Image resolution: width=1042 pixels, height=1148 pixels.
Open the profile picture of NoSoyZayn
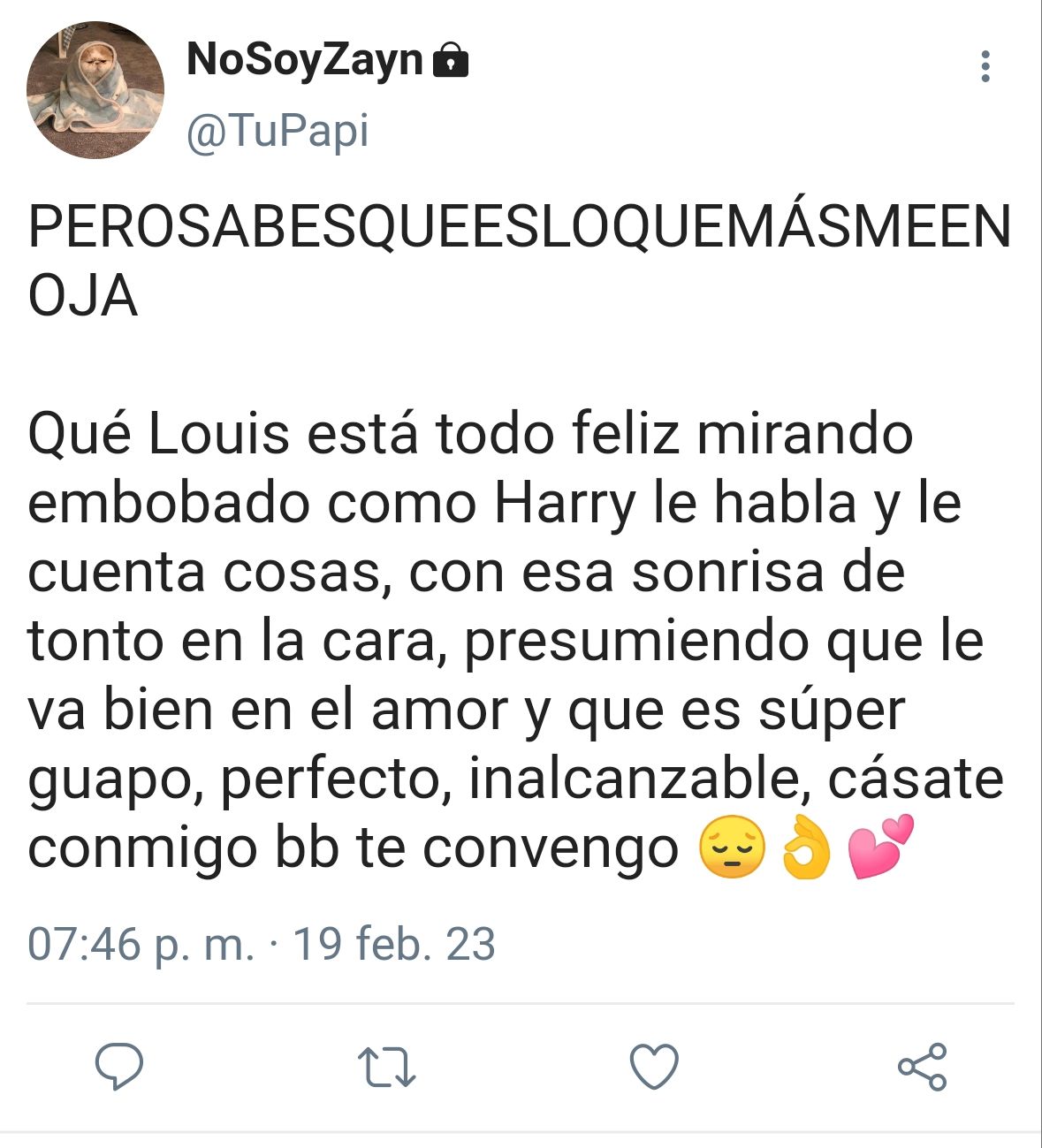95,90
